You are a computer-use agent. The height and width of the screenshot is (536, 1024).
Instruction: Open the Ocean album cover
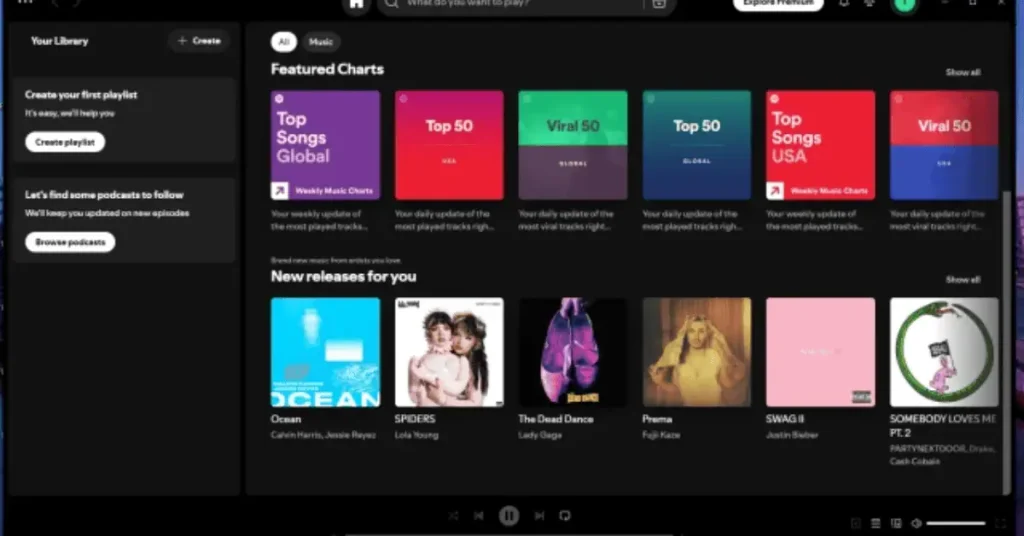[x=325, y=353]
